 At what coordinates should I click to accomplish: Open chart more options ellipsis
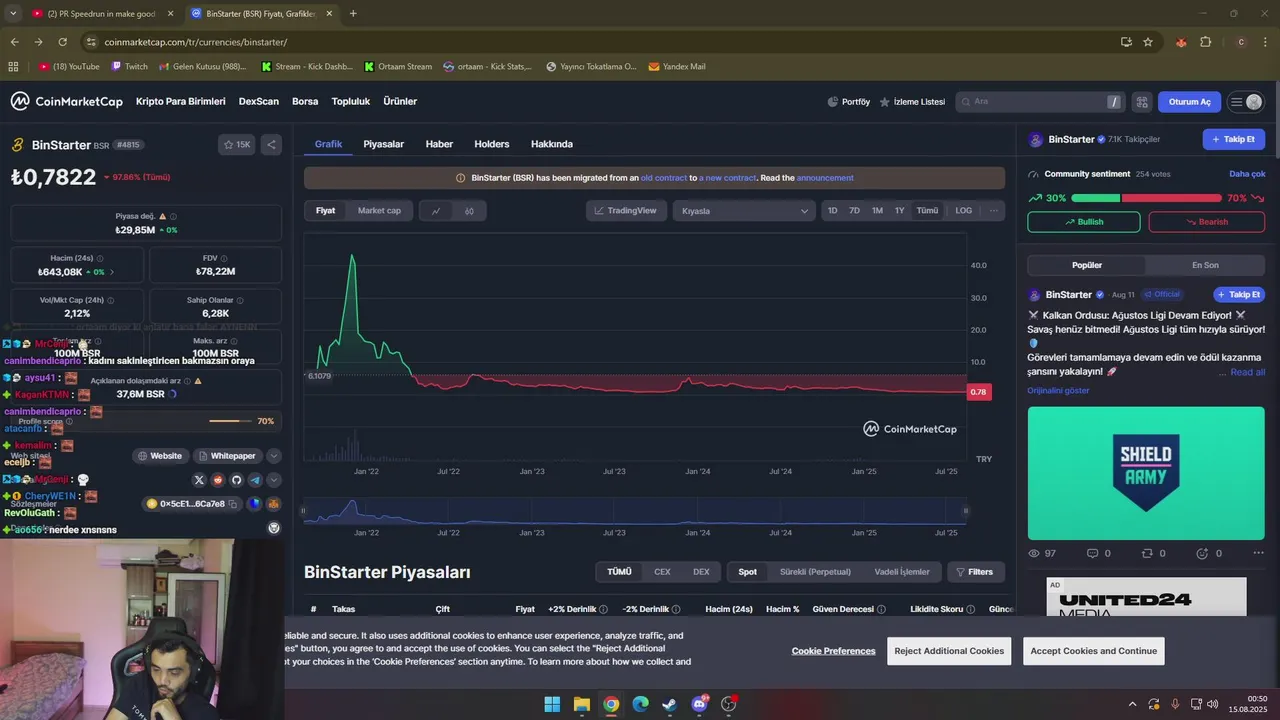[993, 210]
